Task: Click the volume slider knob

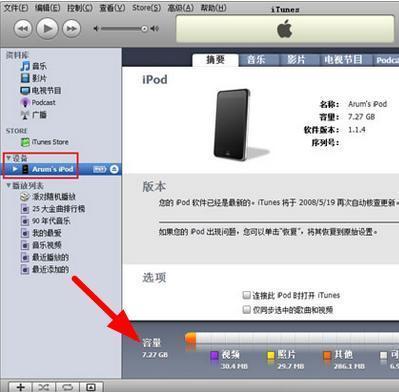Action: (144, 29)
